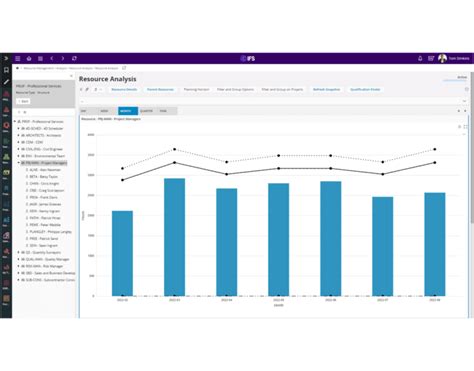Expand the Quantity Surveyors tree node
This screenshot has height=371, width=474.
pyautogui.click(x=19, y=252)
